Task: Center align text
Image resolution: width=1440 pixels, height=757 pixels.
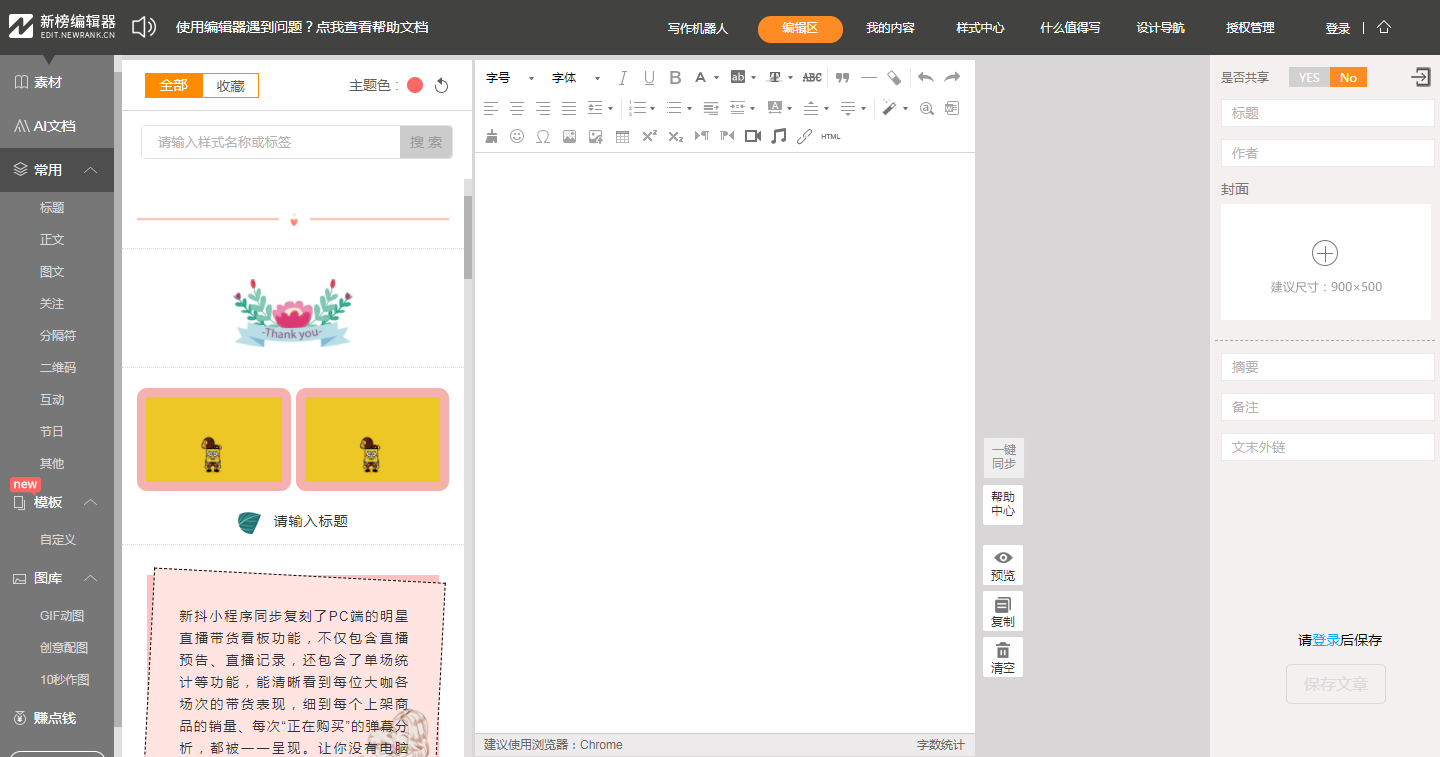Action: coord(517,108)
